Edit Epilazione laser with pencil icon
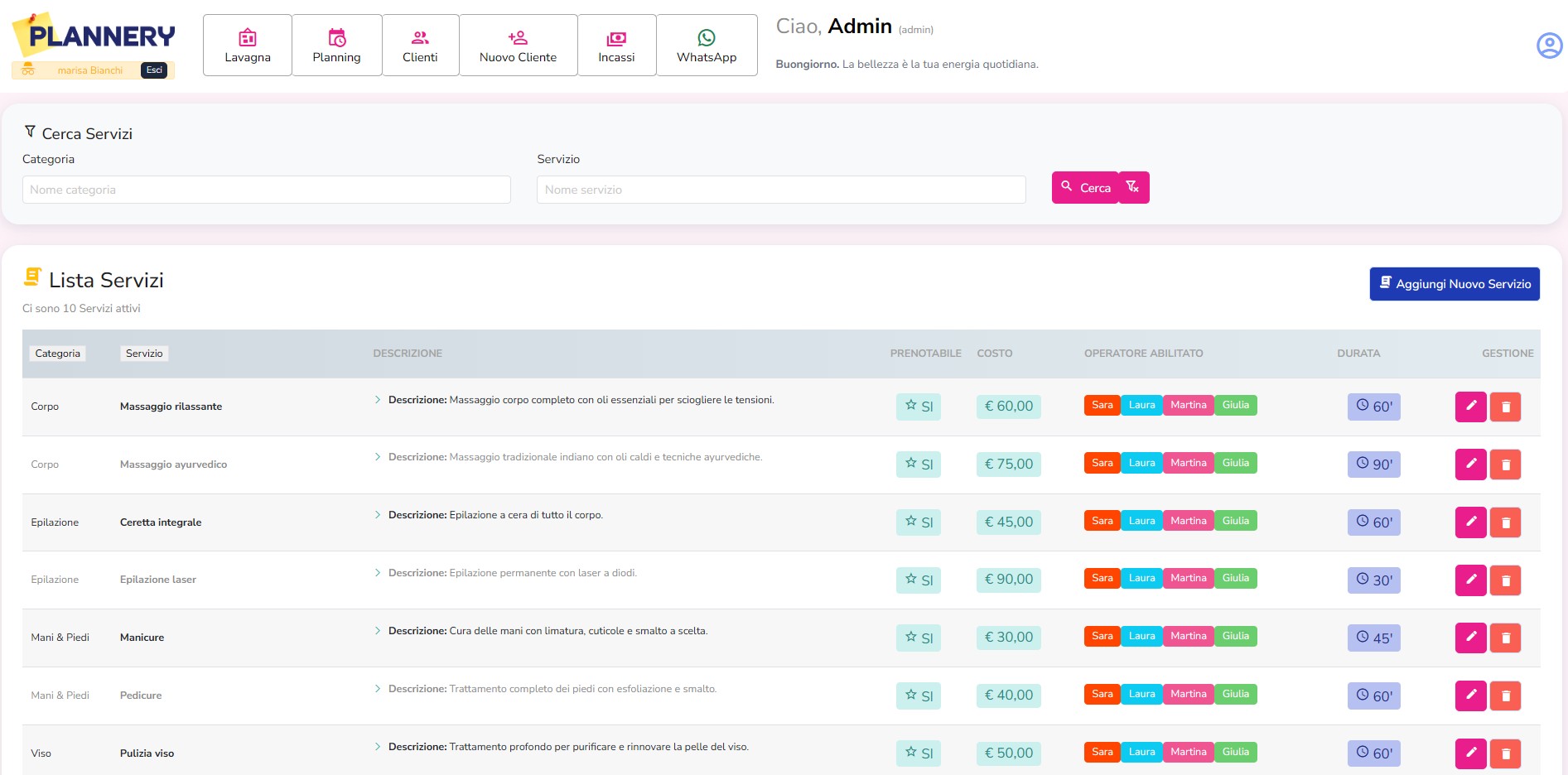1568x775 pixels. 1471,580
